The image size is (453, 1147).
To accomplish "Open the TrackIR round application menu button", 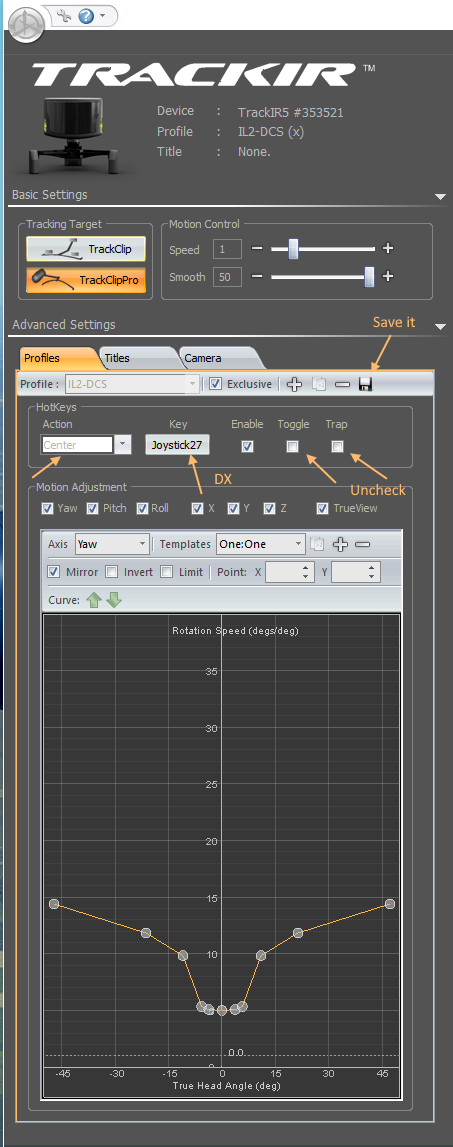I will [x=26, y=24].
